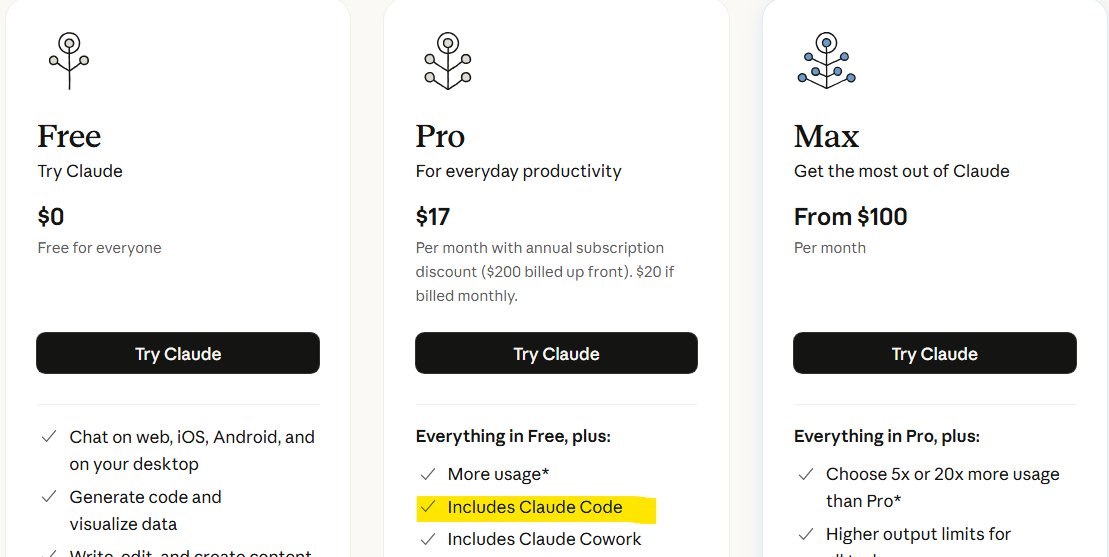
Task: Click the "From $100" Max price
Action: [x=850, y=216]
